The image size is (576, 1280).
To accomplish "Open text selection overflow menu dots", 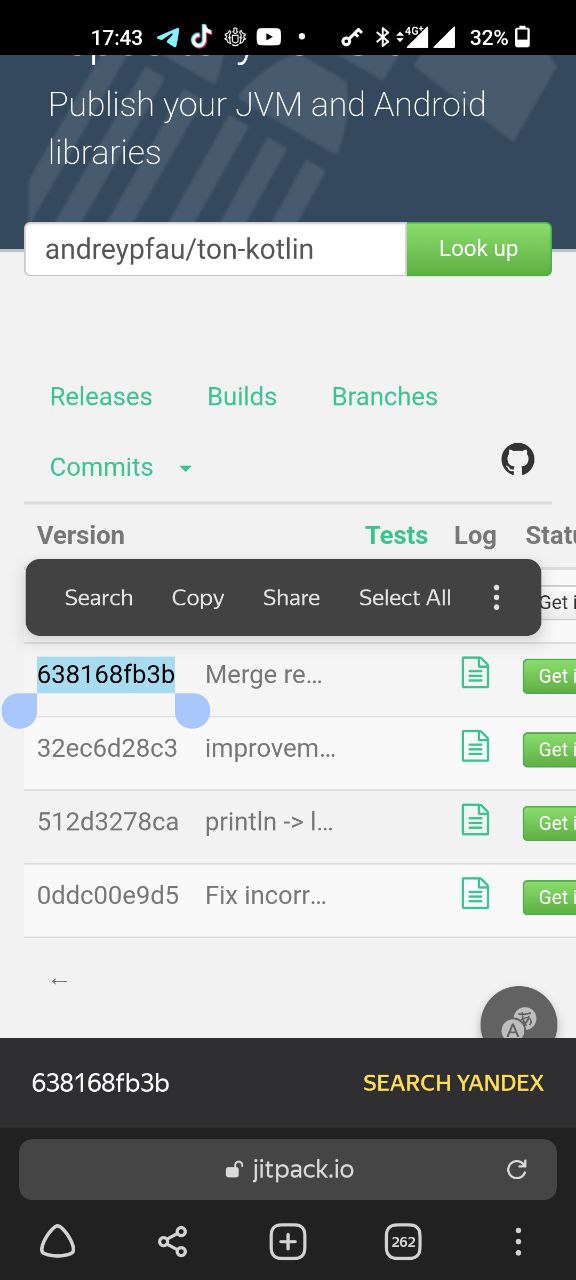I will pos(496,598).
